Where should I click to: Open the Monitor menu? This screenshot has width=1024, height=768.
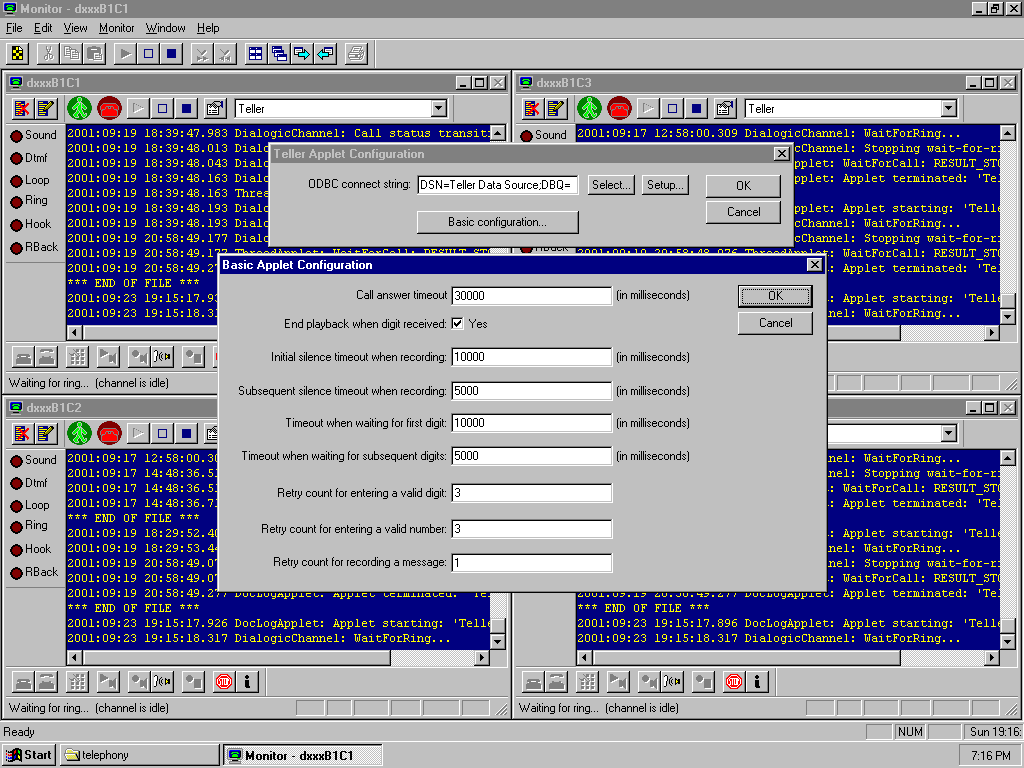117,28
